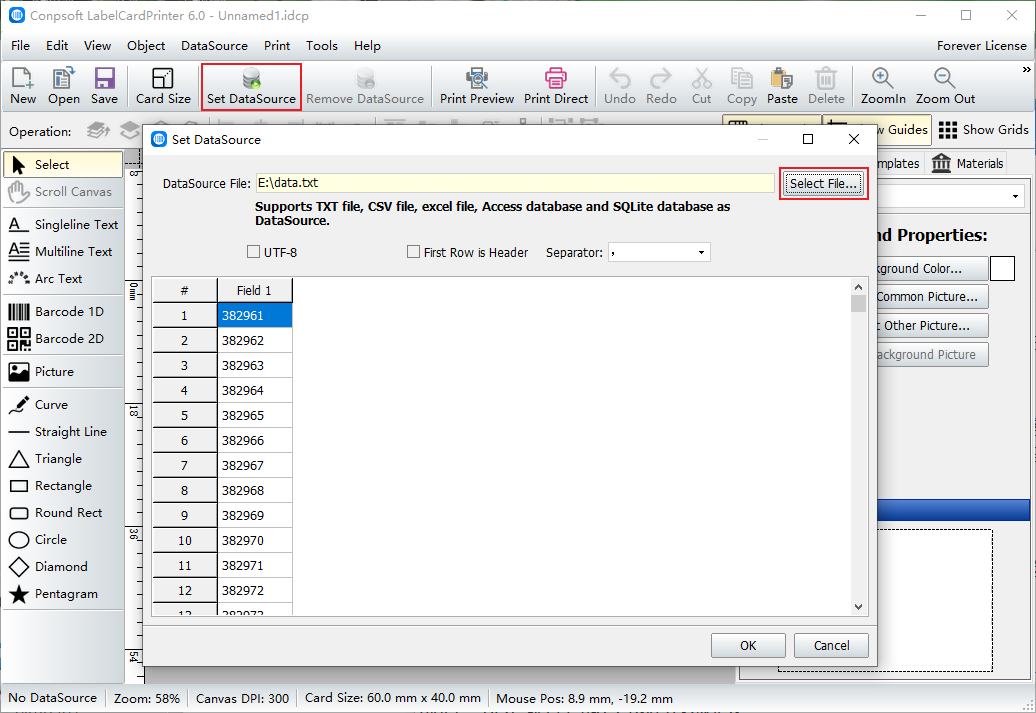
Task: Save the label with Save icon
Action: [104, 86]
